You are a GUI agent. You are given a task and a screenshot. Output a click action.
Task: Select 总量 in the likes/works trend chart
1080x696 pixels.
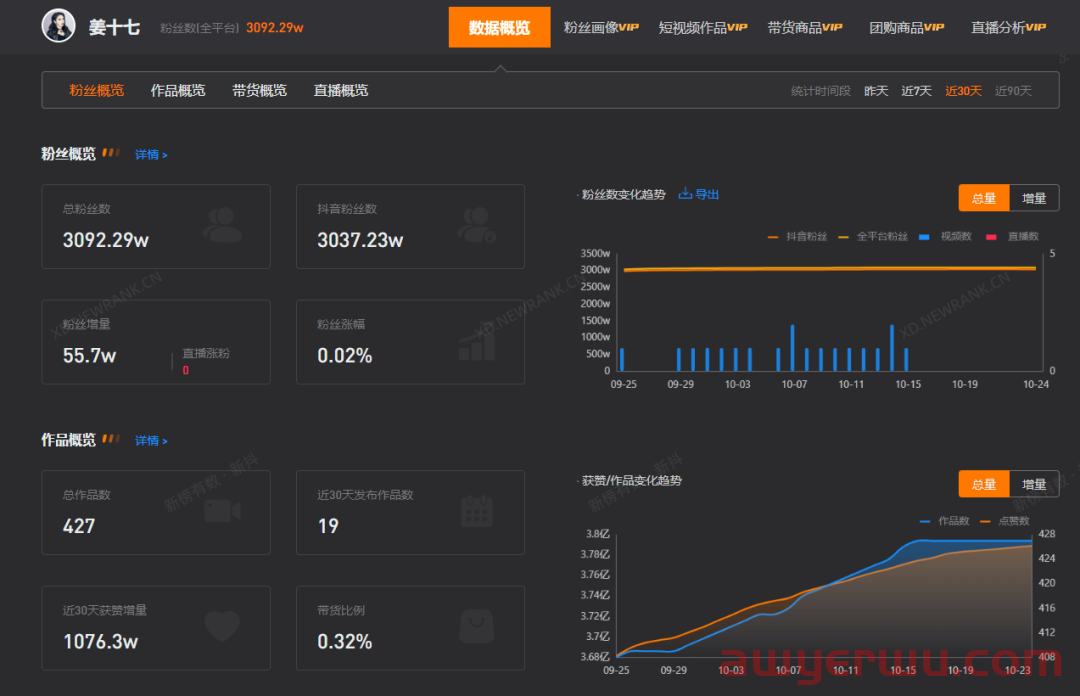[x=984, y=484]
